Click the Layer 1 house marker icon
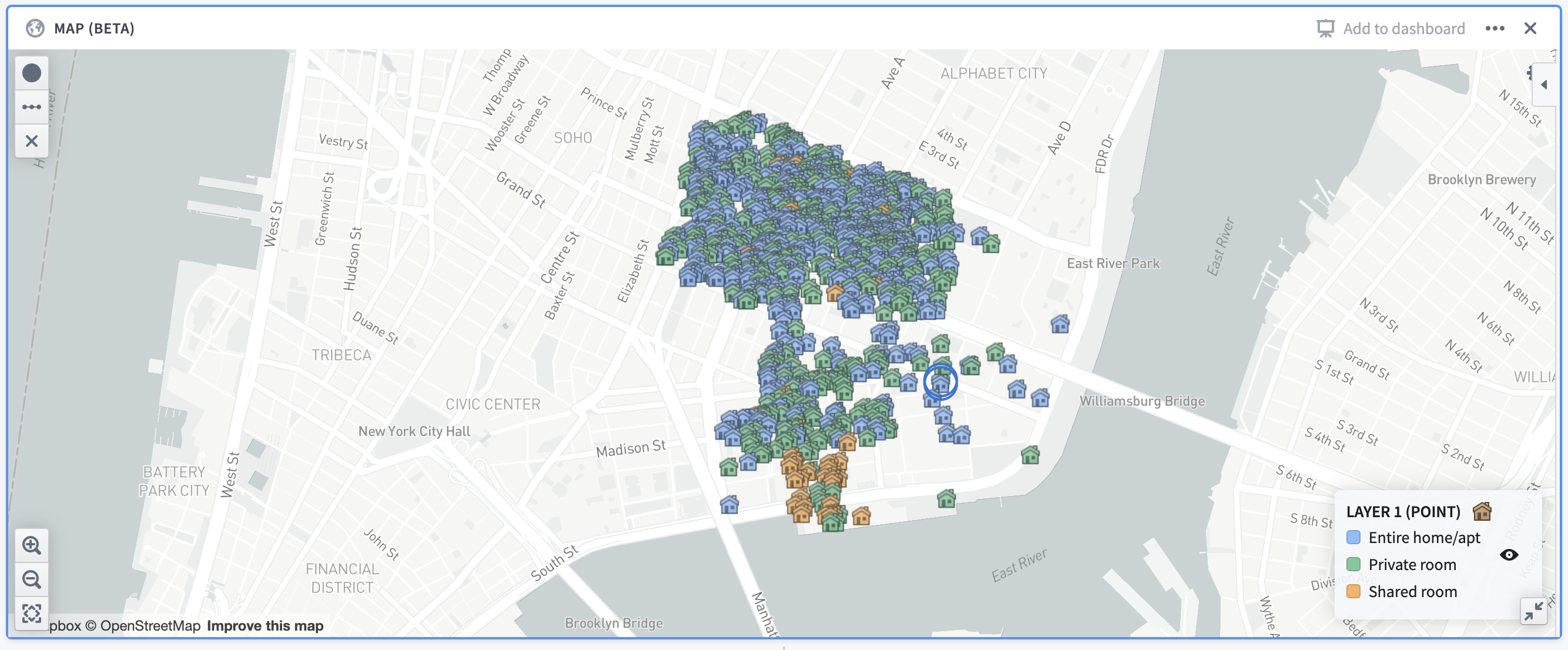 point(1482,511)
